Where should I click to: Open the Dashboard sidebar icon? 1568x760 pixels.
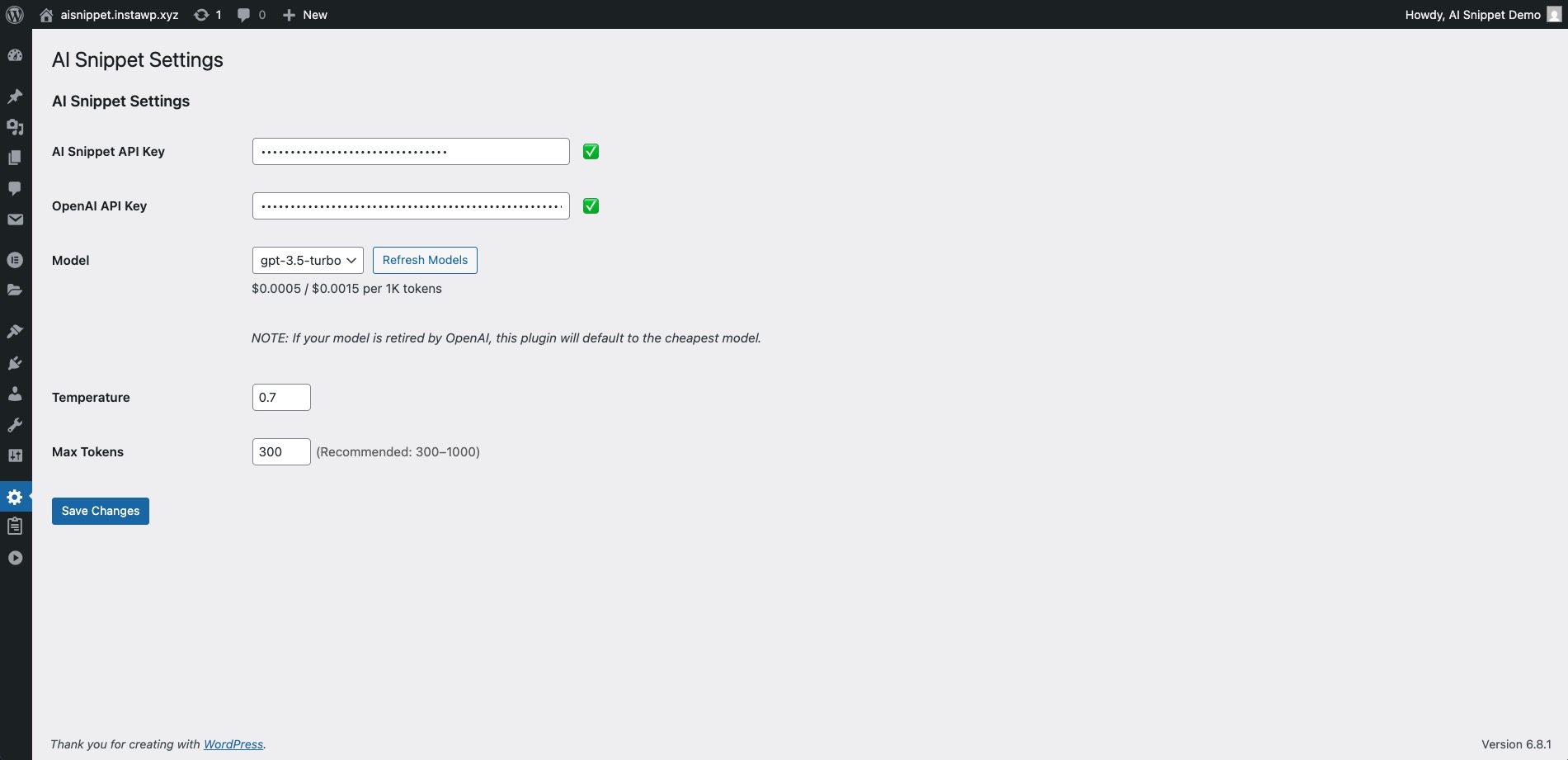point(15,55)
